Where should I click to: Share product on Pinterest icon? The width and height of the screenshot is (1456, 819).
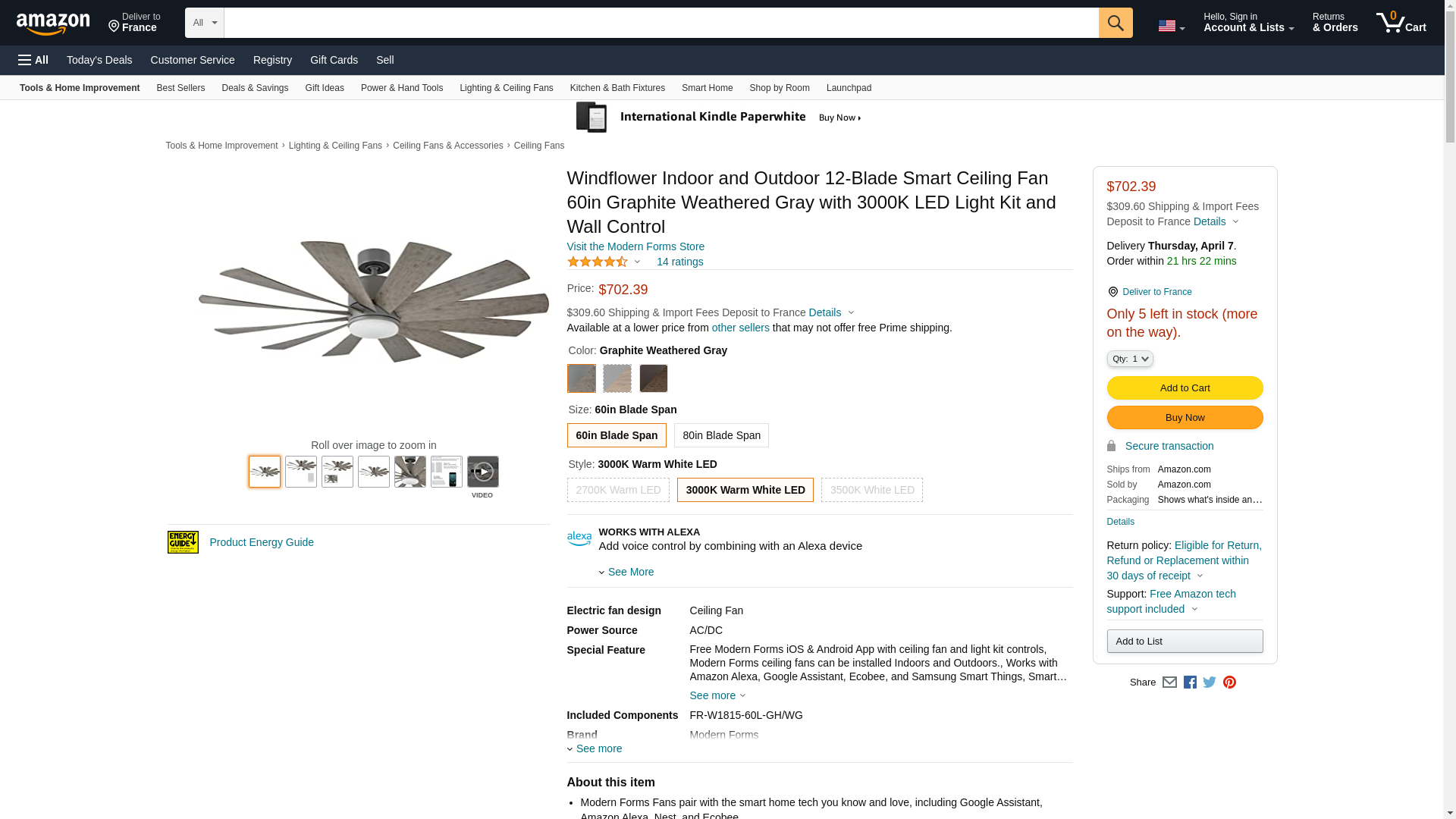coord(1229,682)
